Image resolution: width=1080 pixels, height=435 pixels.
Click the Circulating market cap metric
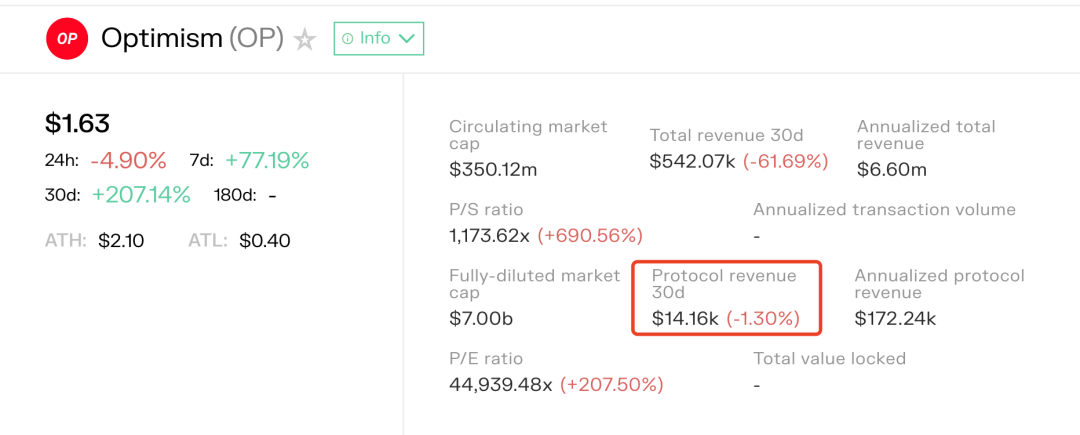(528, 148)
